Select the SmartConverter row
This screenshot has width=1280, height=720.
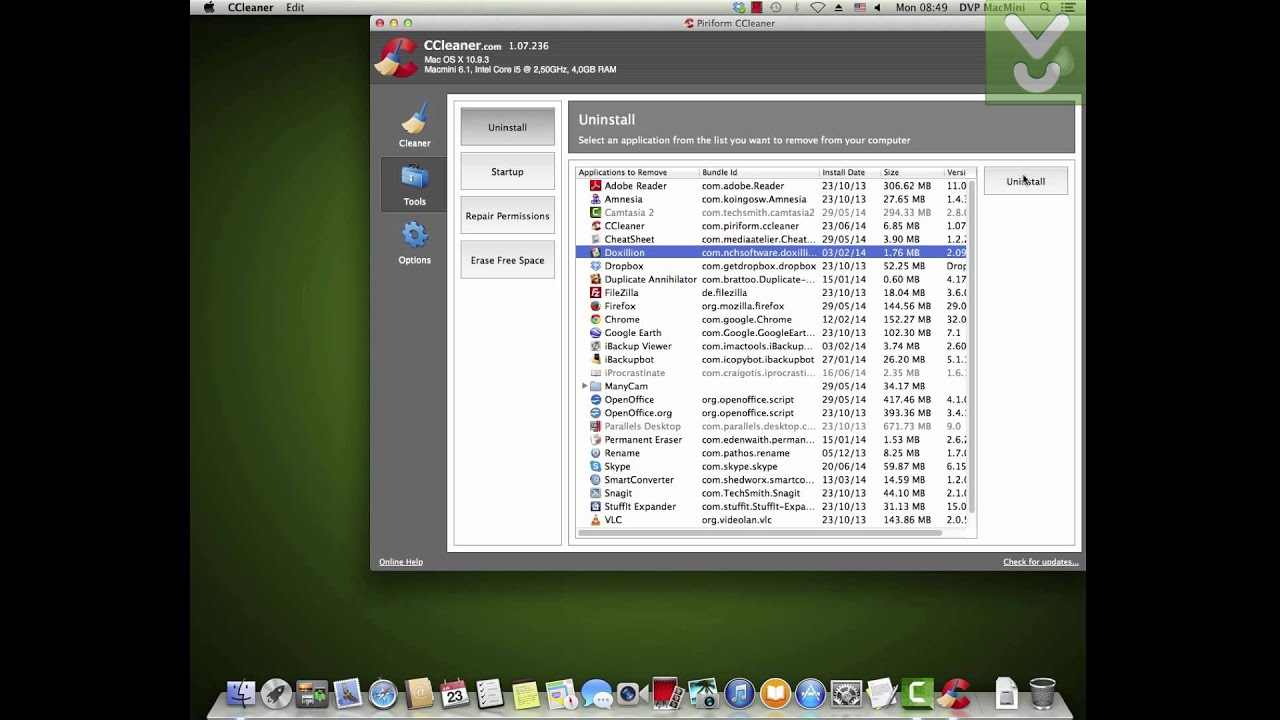[x=771, y=480]
